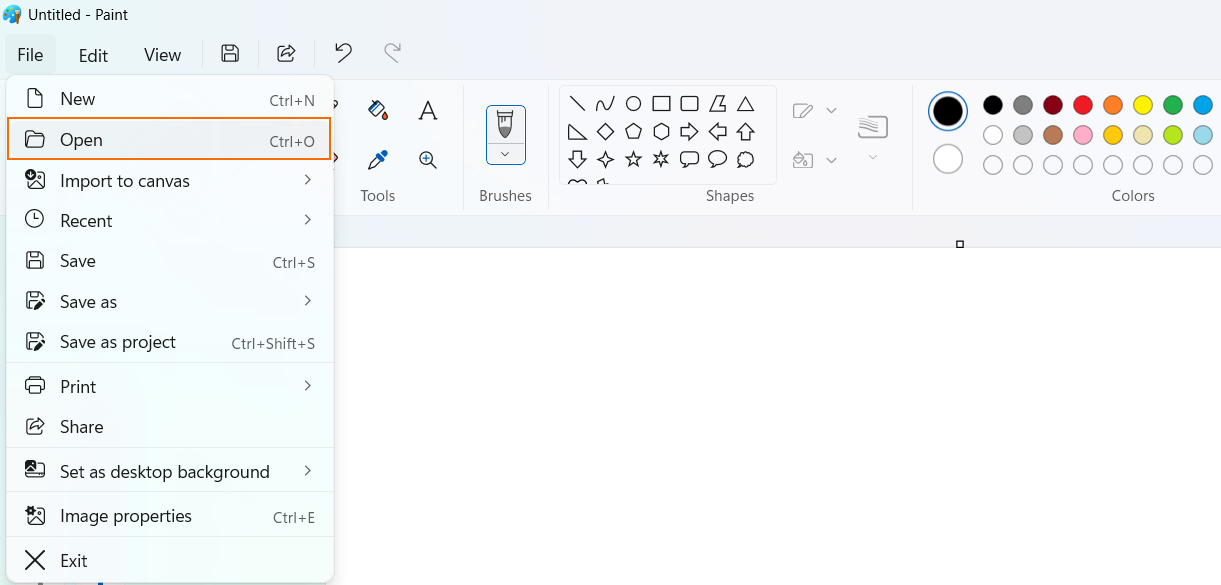Open the shape Outline dropdown

(x=831, y=110)
